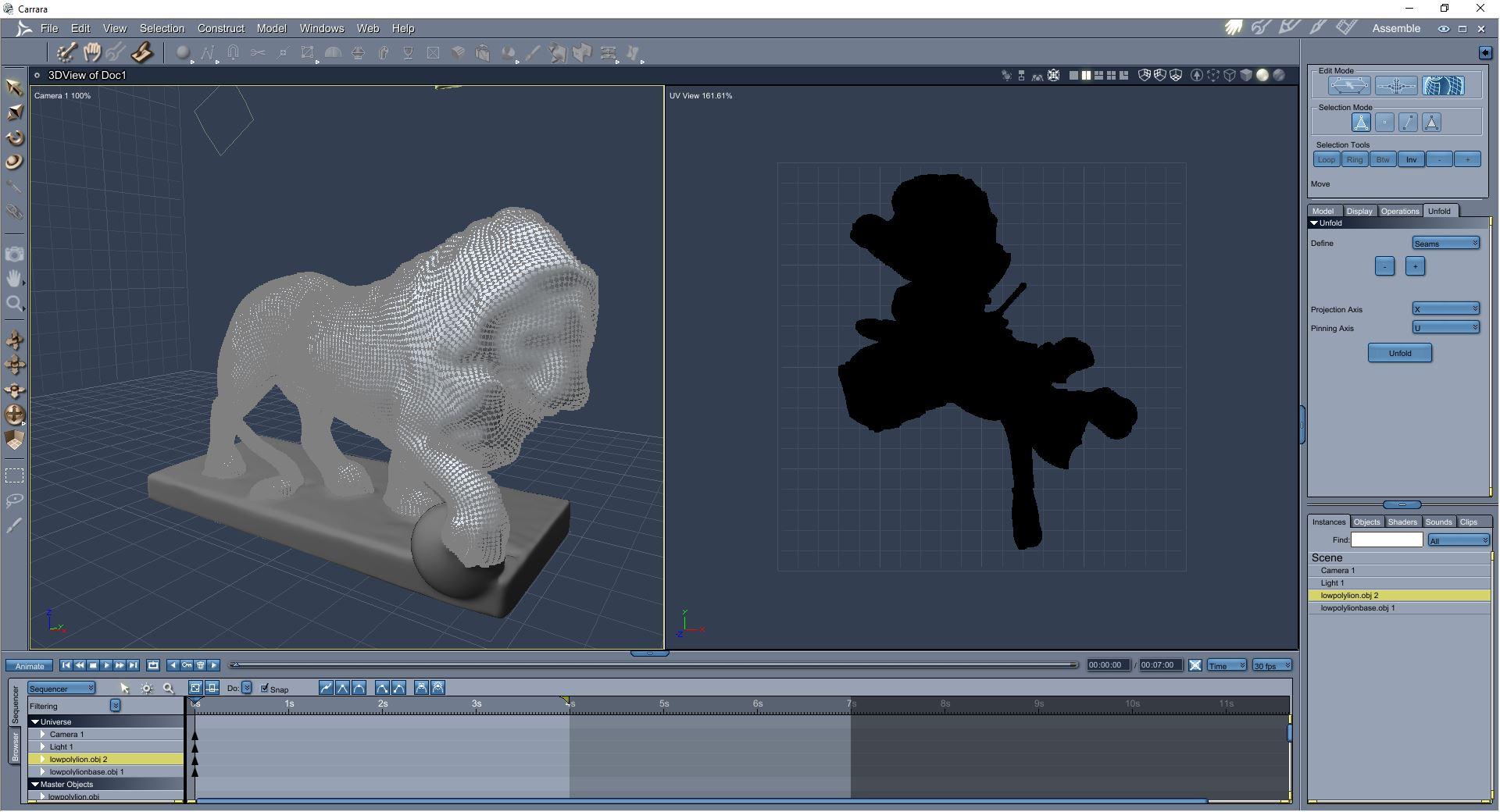Switch to the Display tab
Image resolution: width=1500 pixels, height=812 pixels.
coord(1359,212)
